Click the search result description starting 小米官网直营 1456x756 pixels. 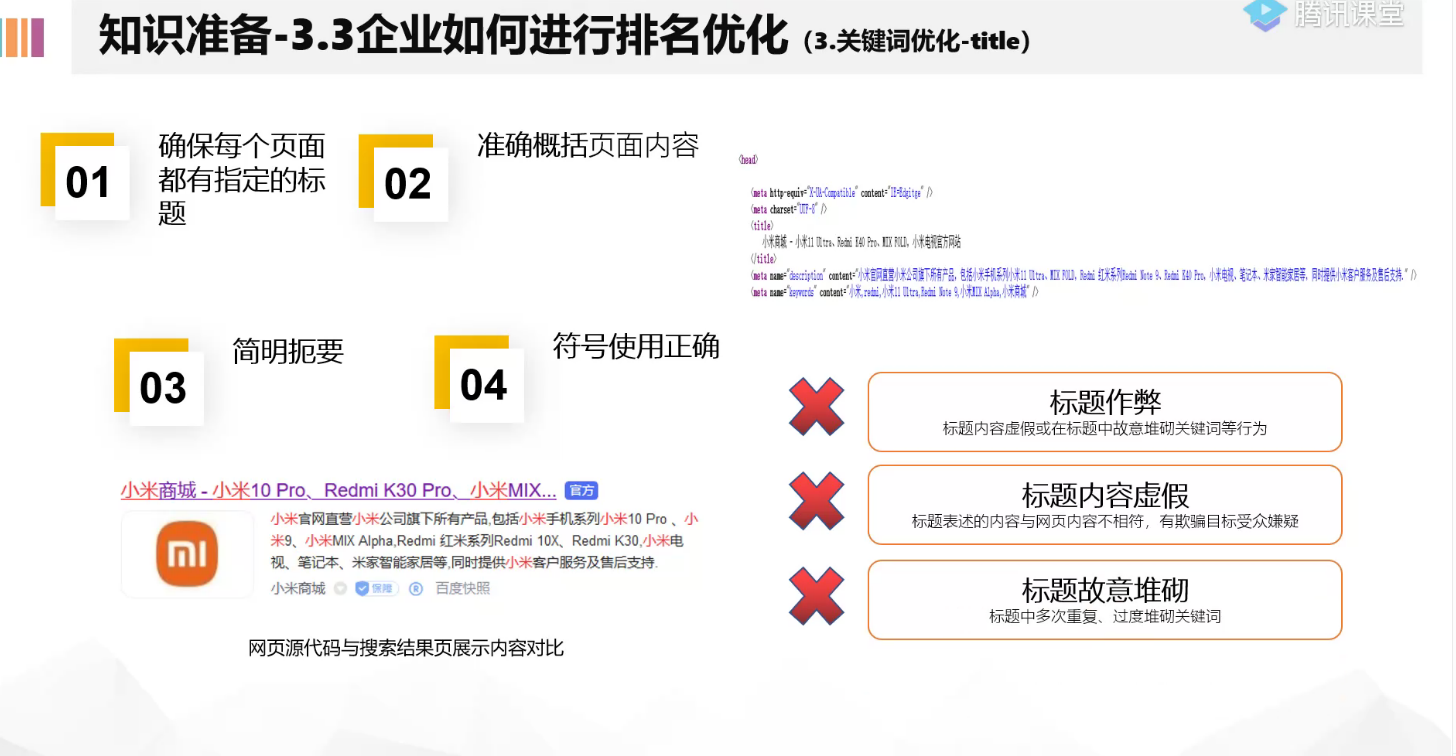click(x=484, y=541)
